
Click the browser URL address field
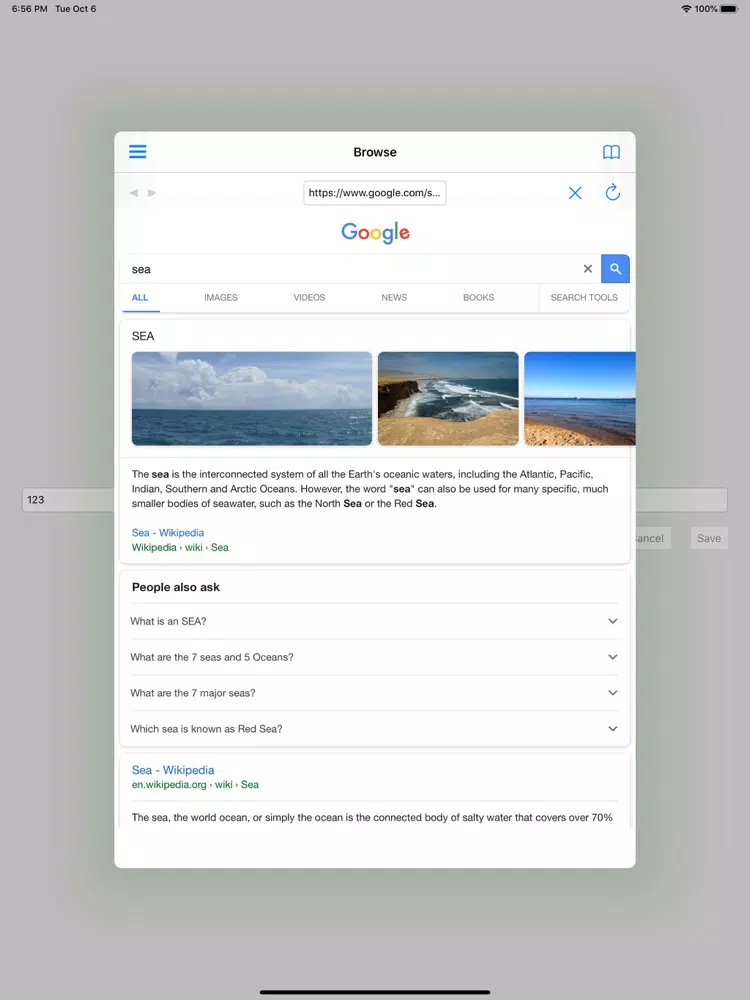click(374, 193)
